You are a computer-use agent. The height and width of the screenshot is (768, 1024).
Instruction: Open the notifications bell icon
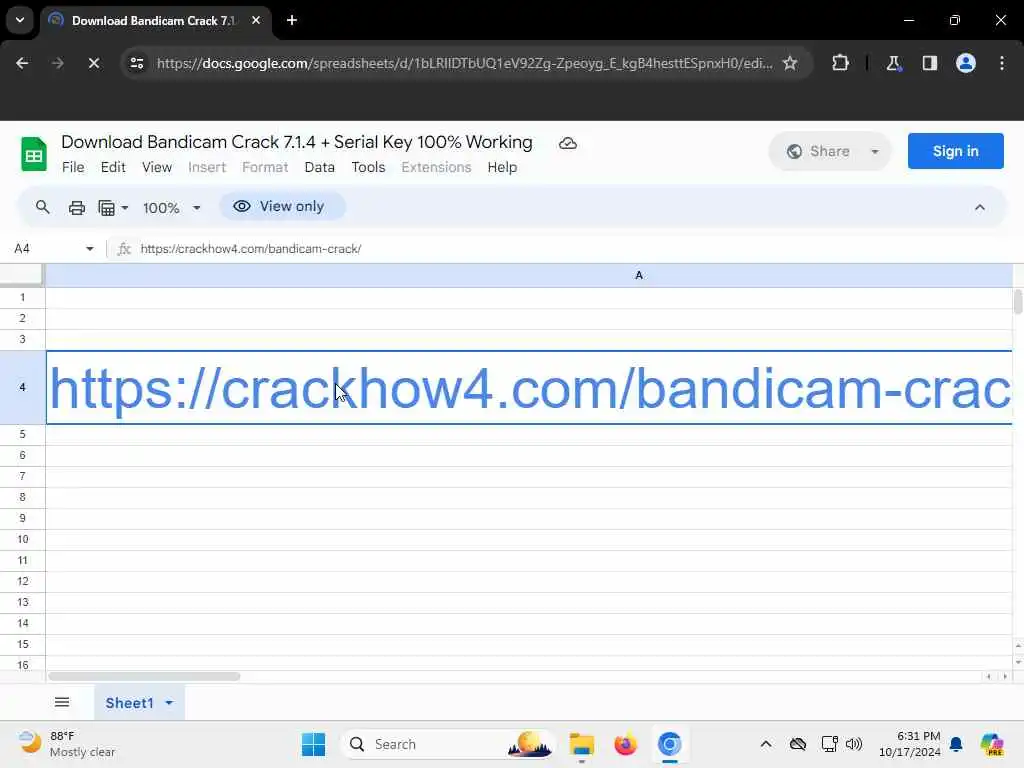[x=956, y=744]
